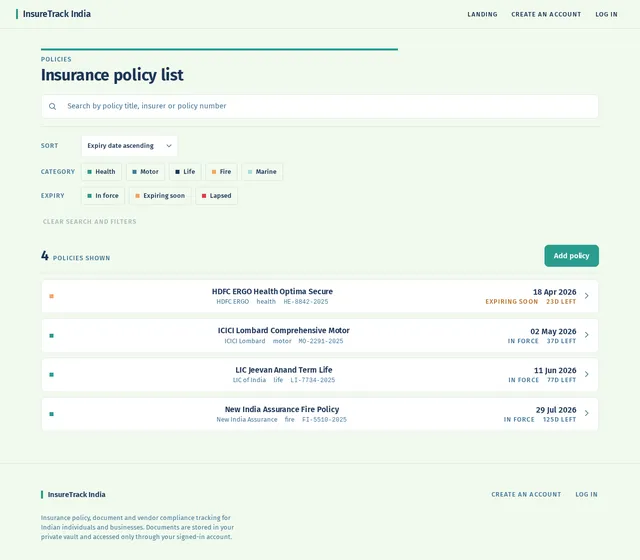Click the InsureTrack India header logo
The image size is (640, 560).
53,14
